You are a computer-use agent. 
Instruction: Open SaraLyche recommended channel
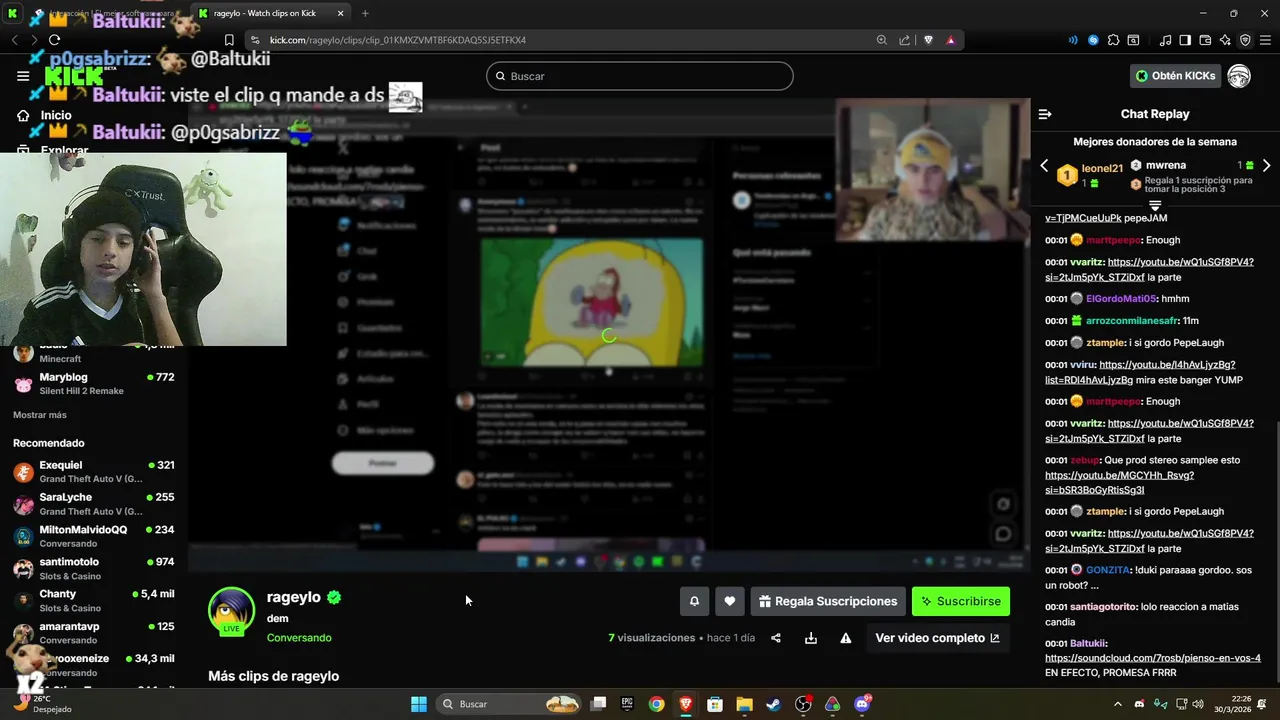[x=94, y=504]
